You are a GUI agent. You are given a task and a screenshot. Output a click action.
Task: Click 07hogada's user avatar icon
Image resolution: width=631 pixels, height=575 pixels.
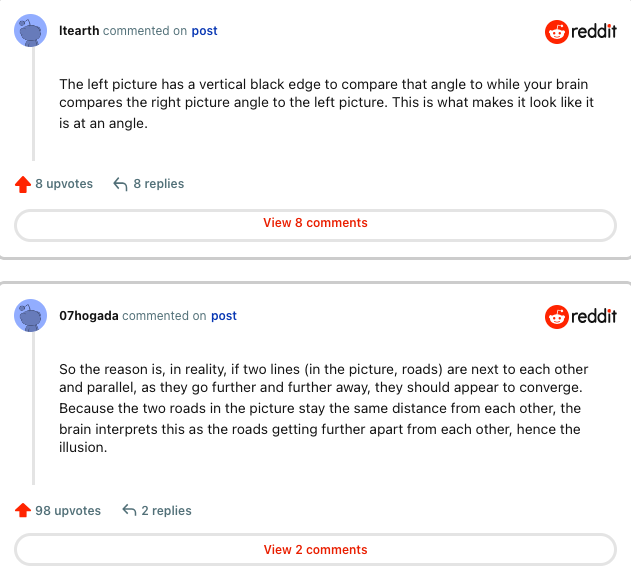(x=31, y=316)
